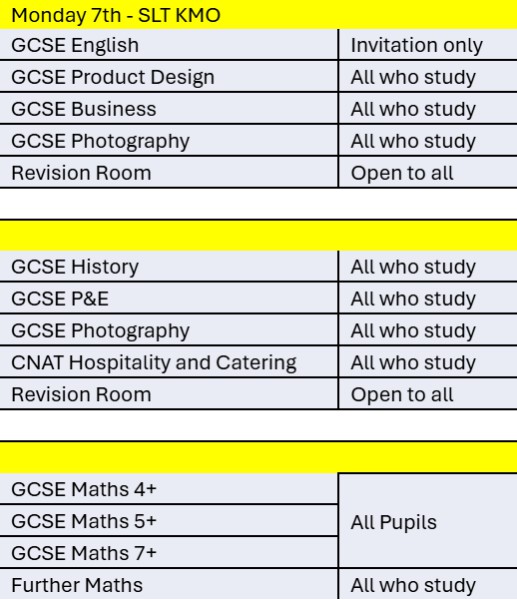
Task: Select CNAT Hospitality and Catering cell
Action: pos(169,362)
